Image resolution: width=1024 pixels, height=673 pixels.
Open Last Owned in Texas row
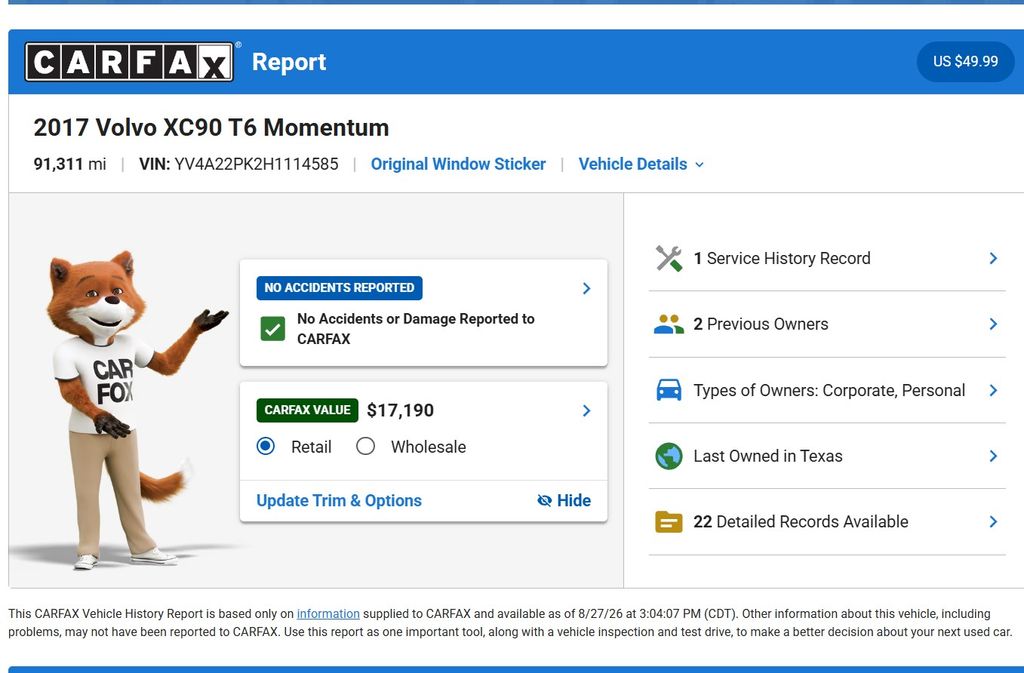(827, 456)
